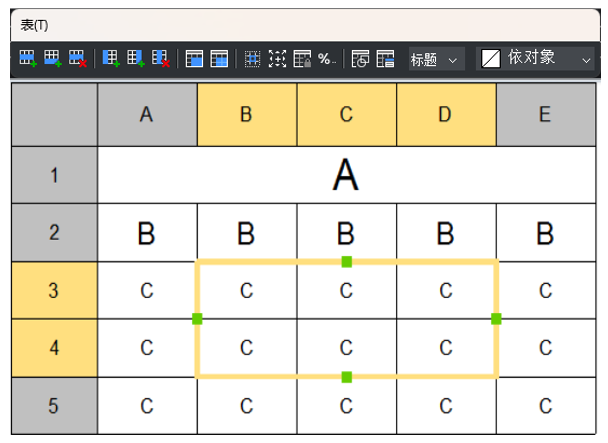The image size is (608, 443).
Task: Click the cell lock icon
Action: pos(302,59)
